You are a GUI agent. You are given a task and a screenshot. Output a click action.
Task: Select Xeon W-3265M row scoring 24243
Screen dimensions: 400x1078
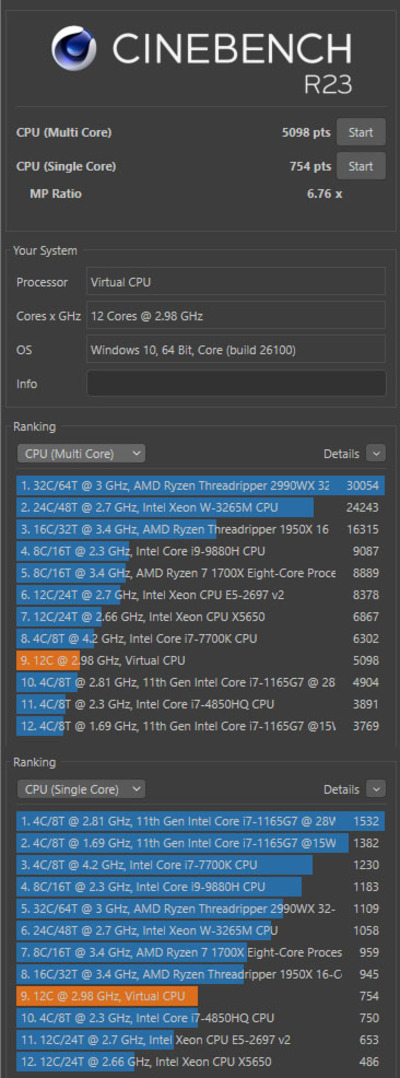[x=200, y=507]
